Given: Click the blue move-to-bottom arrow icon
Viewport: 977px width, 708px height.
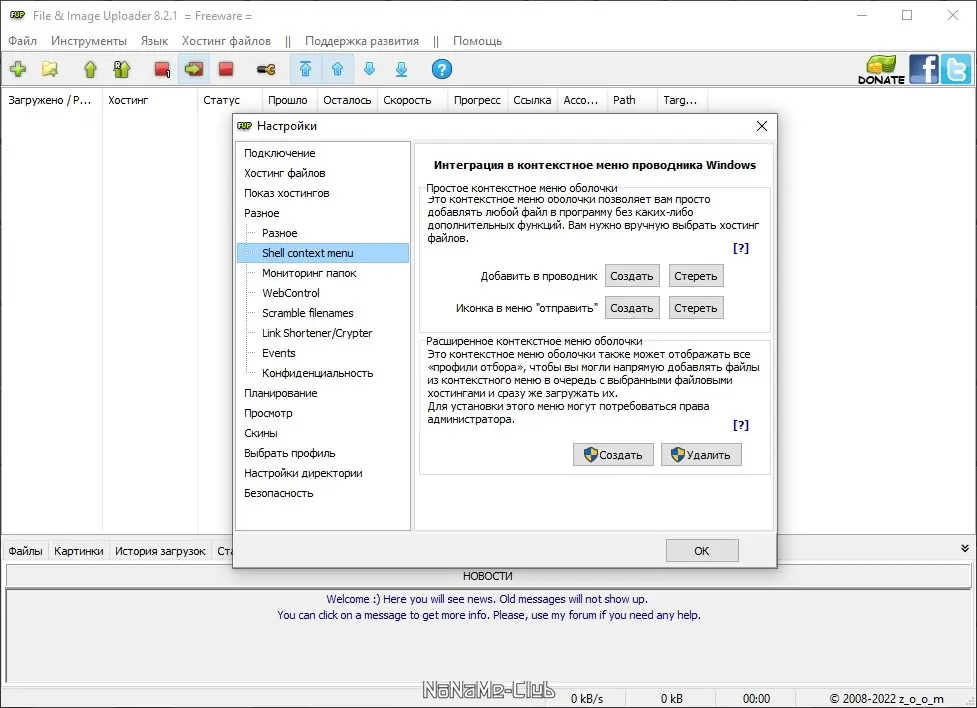Looking at the screenshot, I should click(x=401, y=69).
